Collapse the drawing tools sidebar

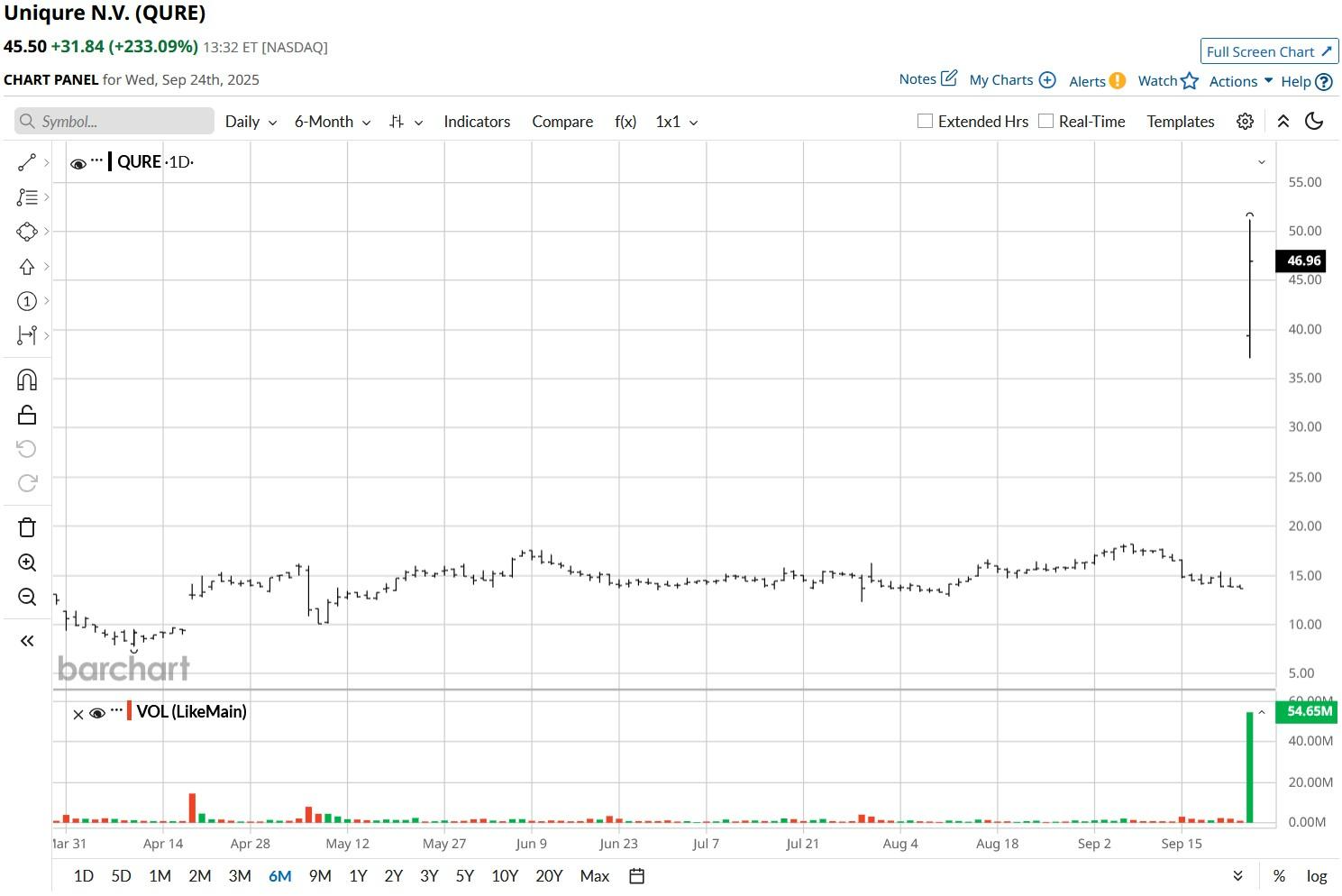[27, 641]
